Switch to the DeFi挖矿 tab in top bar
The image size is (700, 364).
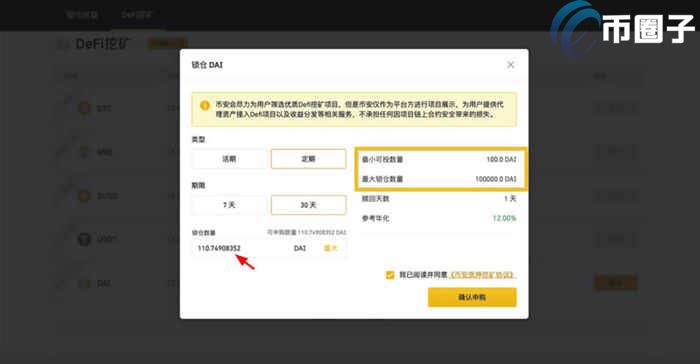[137, 15]
